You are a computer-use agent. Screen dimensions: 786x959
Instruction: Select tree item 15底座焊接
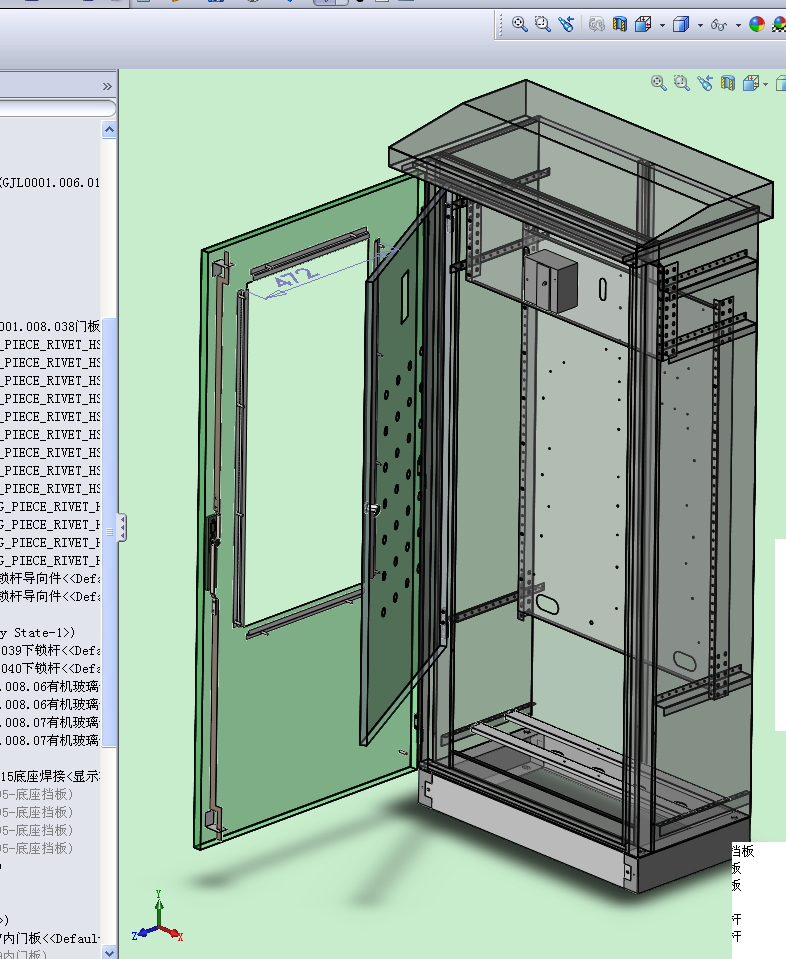[50, 776]
